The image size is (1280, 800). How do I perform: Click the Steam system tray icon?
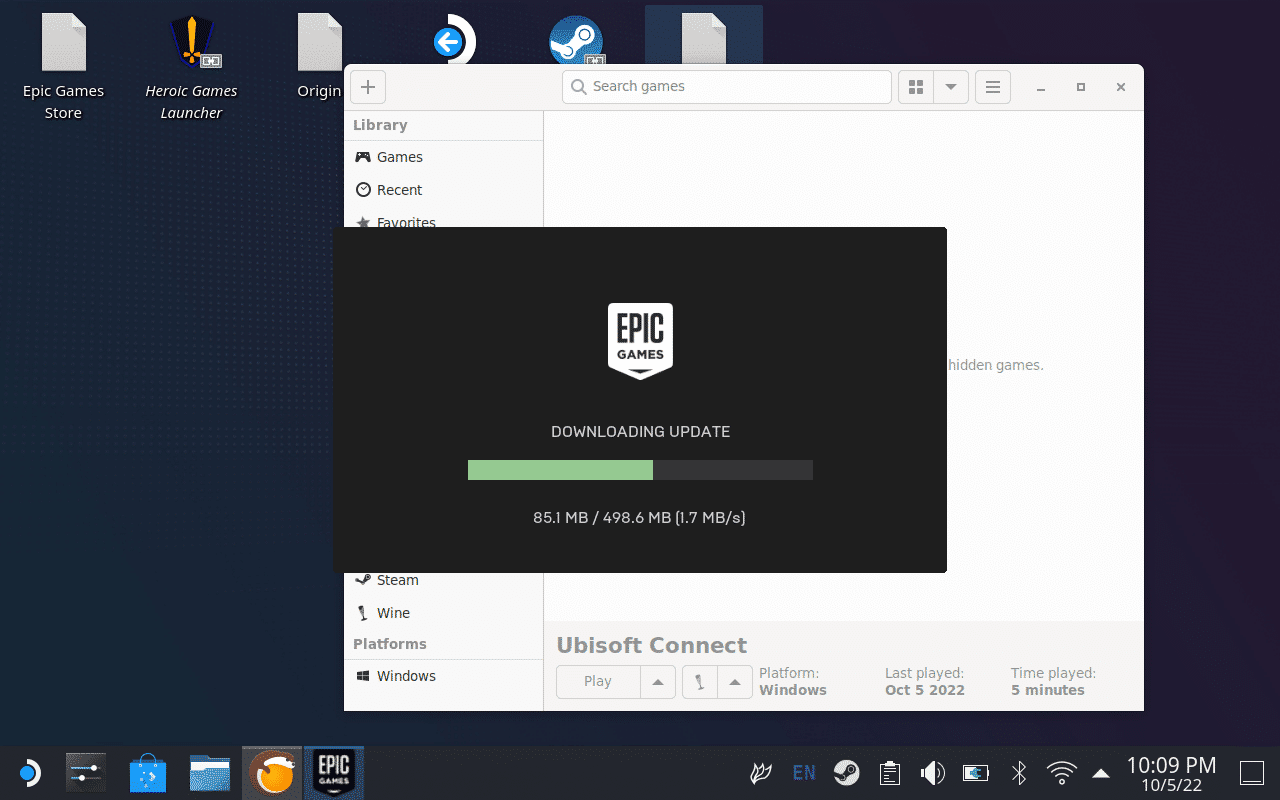pos(846,773)
